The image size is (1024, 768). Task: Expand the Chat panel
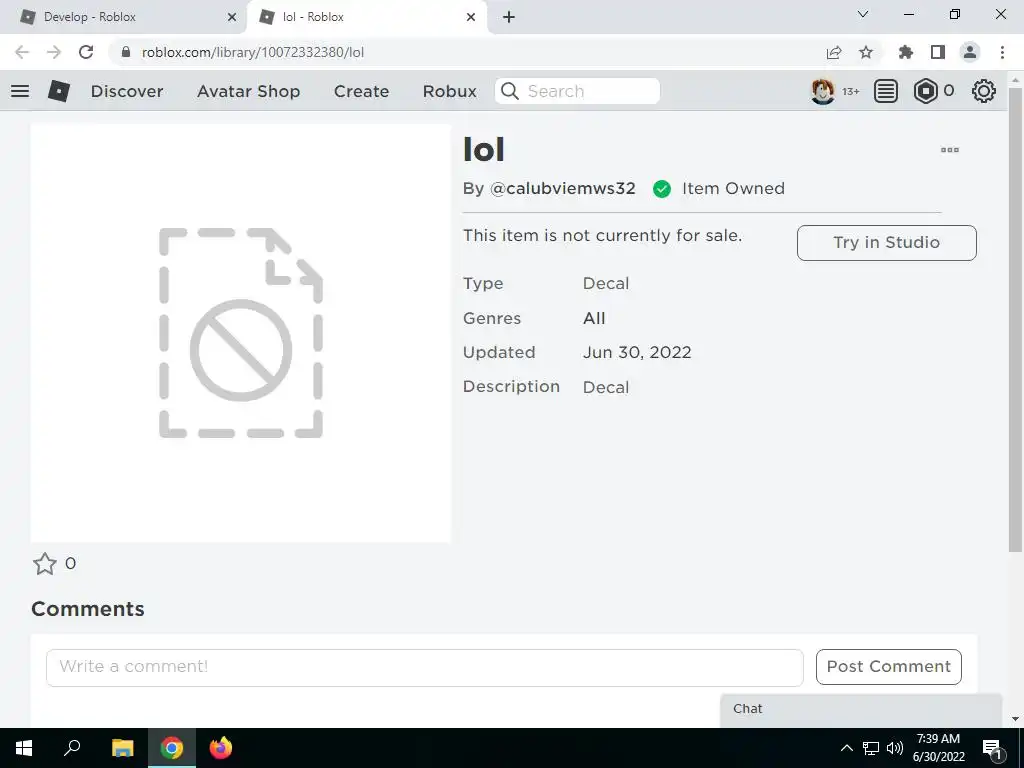pos(861,709)
